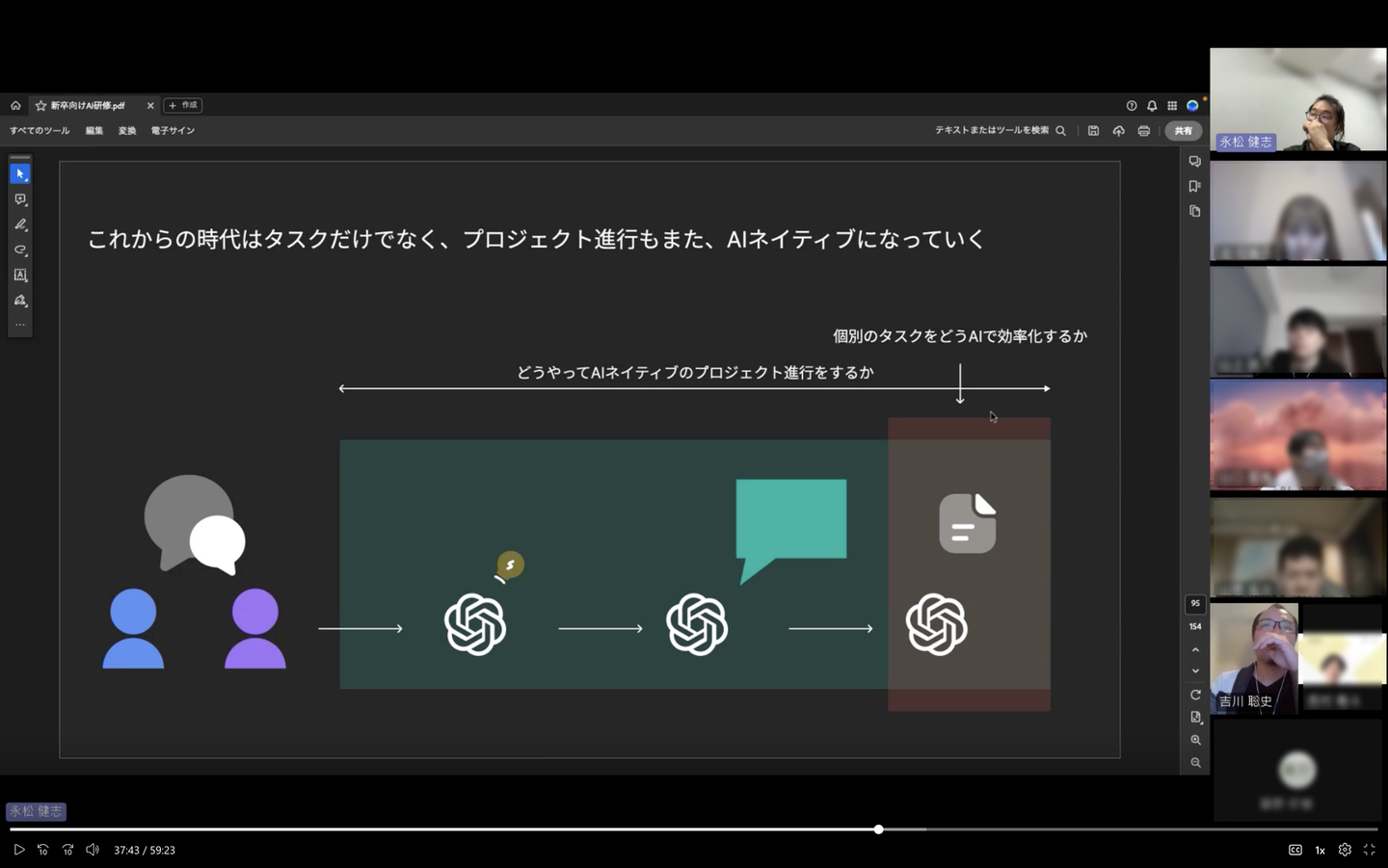Open the apps grid launcher

pos(1172,106)
